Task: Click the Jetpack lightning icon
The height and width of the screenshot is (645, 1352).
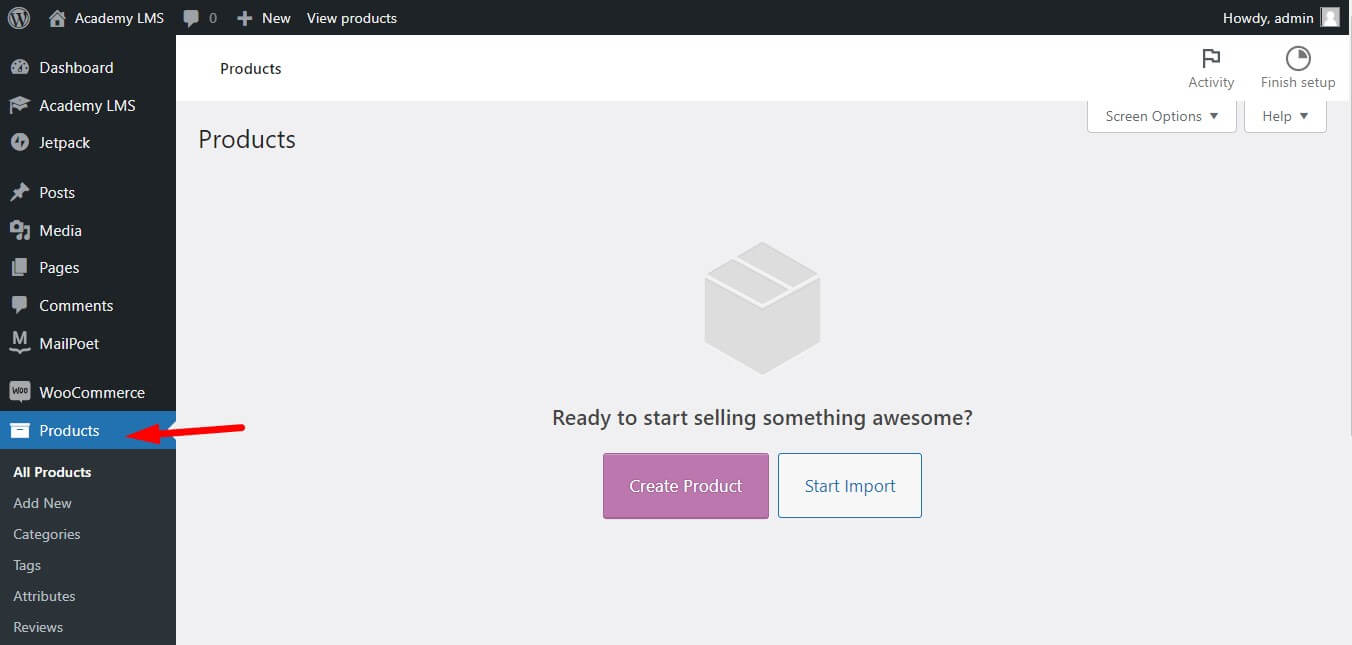Action: (x=19, y=143)
